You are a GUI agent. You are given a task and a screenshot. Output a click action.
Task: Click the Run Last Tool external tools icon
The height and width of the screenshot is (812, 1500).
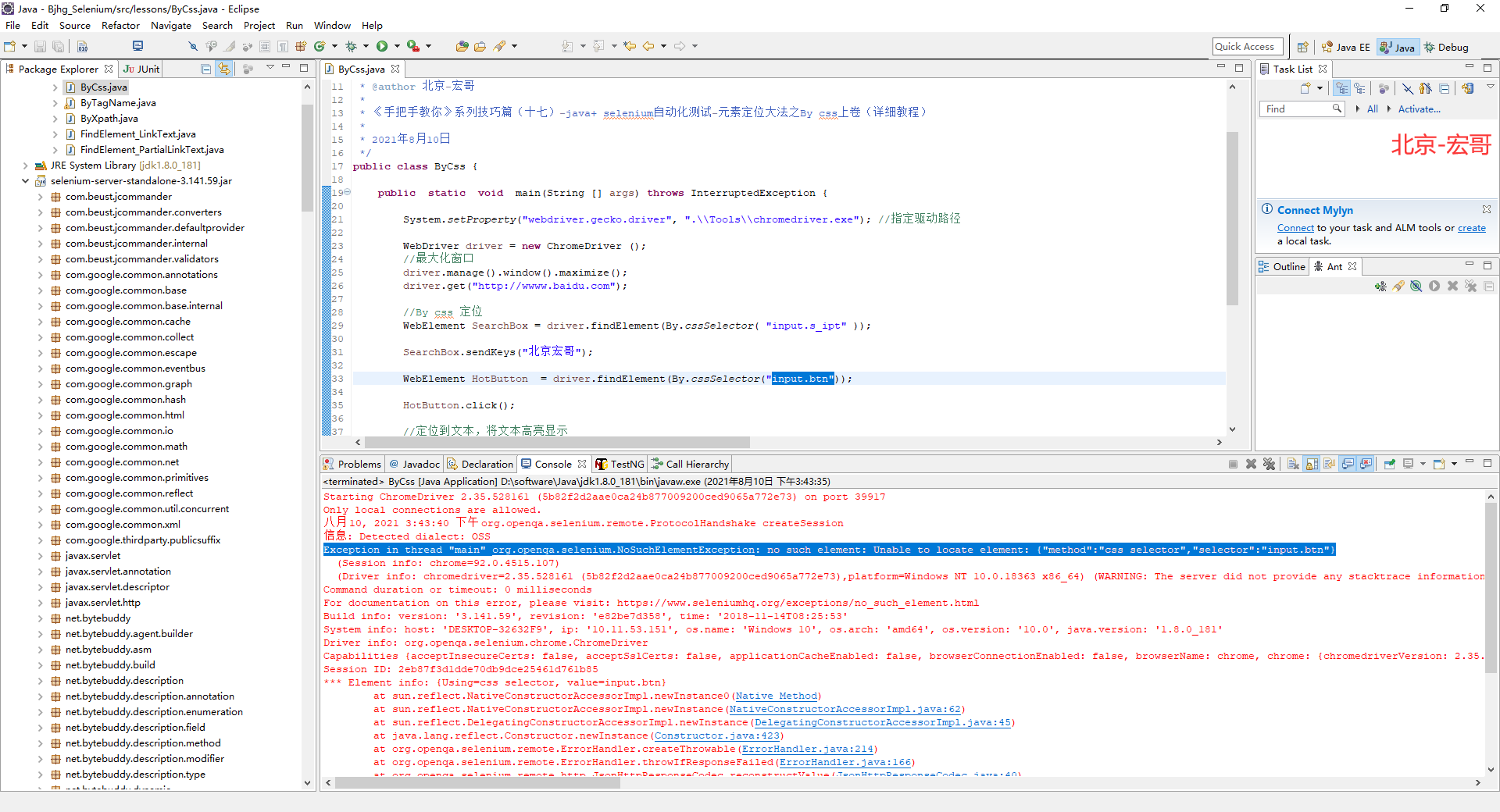tap(413, 47)
